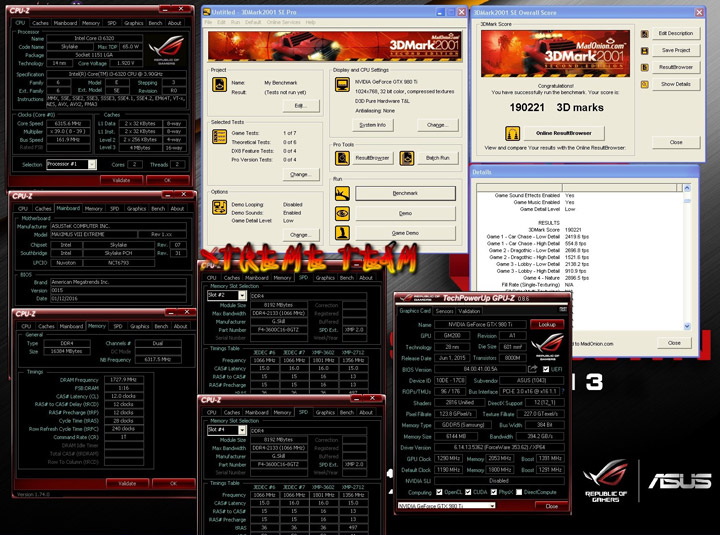Switch to SPD tab in CPU-Z Memory window
Screen dimensions: 720x535
pyautogui.click(x=118, y=326)
